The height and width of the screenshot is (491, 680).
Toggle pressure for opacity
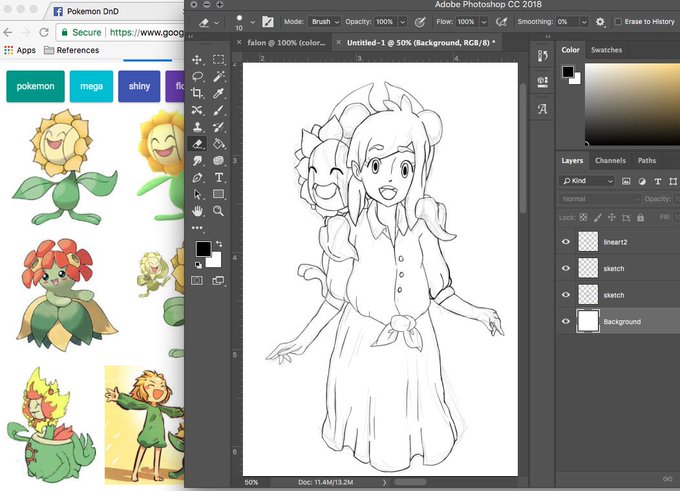pyautogui.click(x=420, y=22)
